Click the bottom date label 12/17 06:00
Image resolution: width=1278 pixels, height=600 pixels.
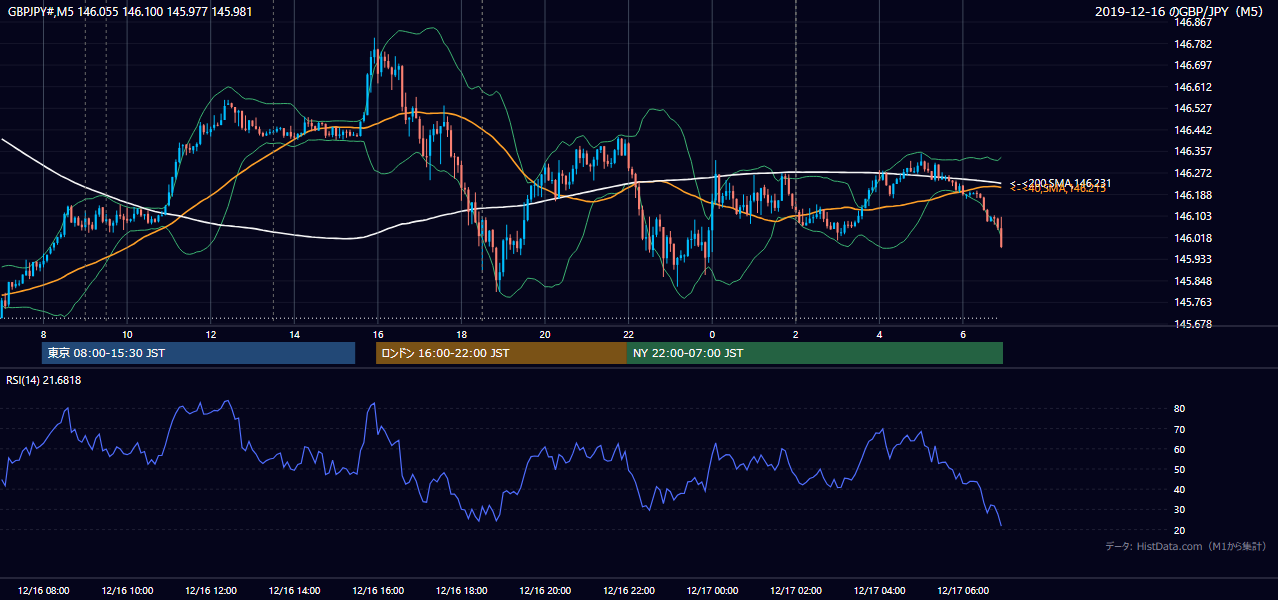963,591
